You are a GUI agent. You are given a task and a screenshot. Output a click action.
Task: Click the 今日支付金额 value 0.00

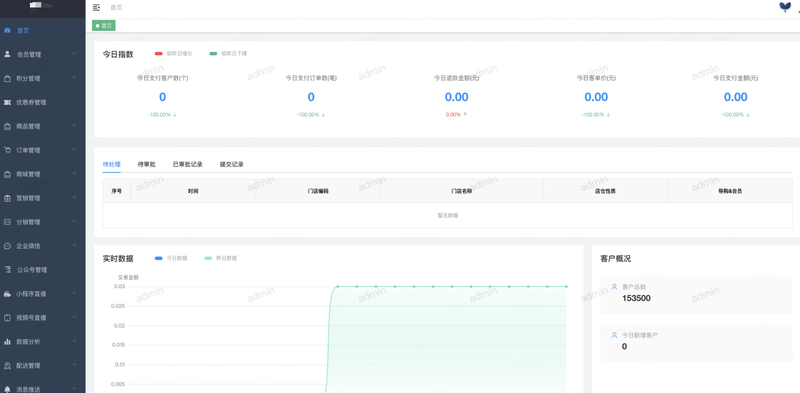pyautogui.click(x=735, y=97)
